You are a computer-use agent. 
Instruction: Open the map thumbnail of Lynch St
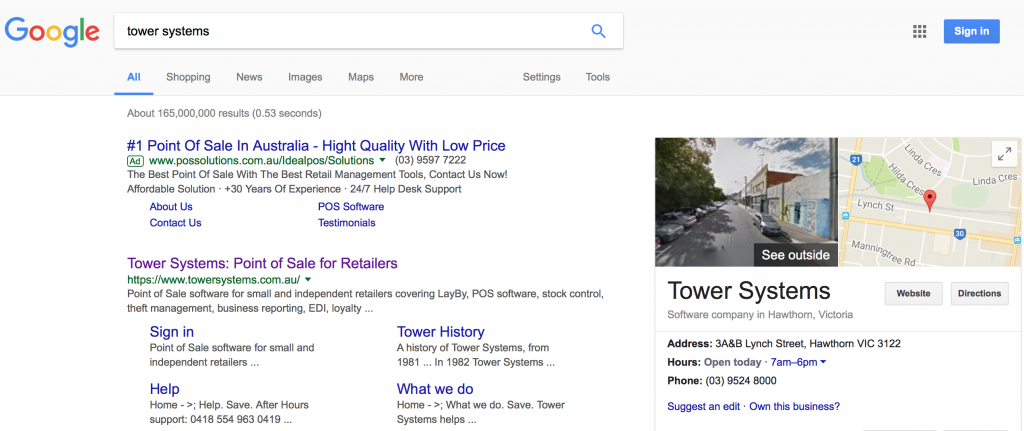(x=930, y=202)
